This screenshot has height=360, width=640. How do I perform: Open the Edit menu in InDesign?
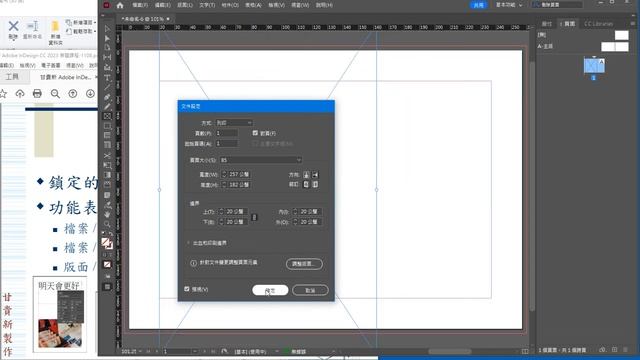[162, 5]
